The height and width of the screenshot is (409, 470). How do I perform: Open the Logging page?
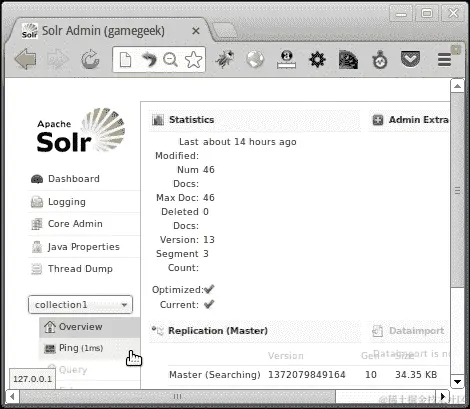[67, 202]
